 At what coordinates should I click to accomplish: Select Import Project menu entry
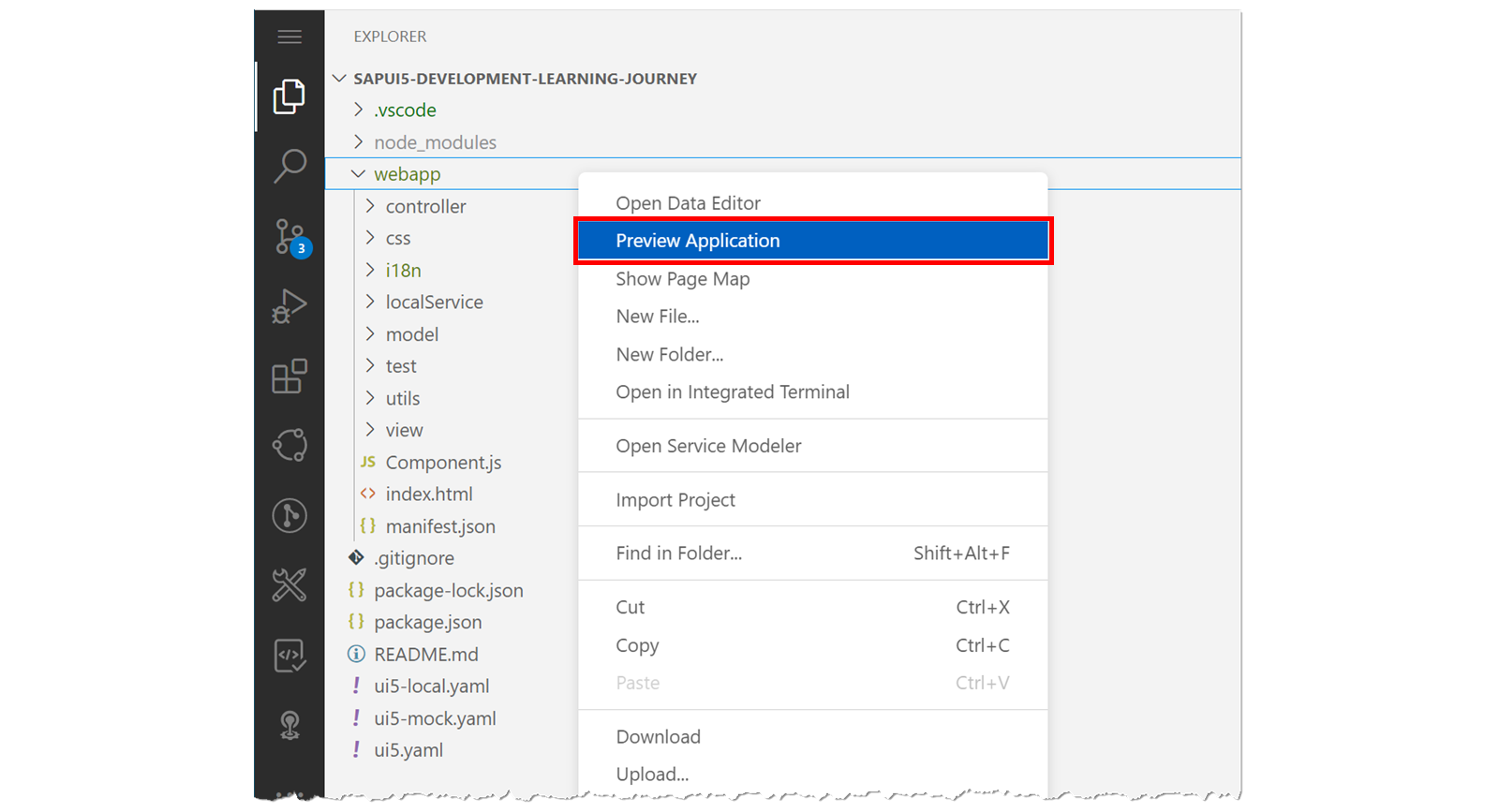click(x=812, y=500)
